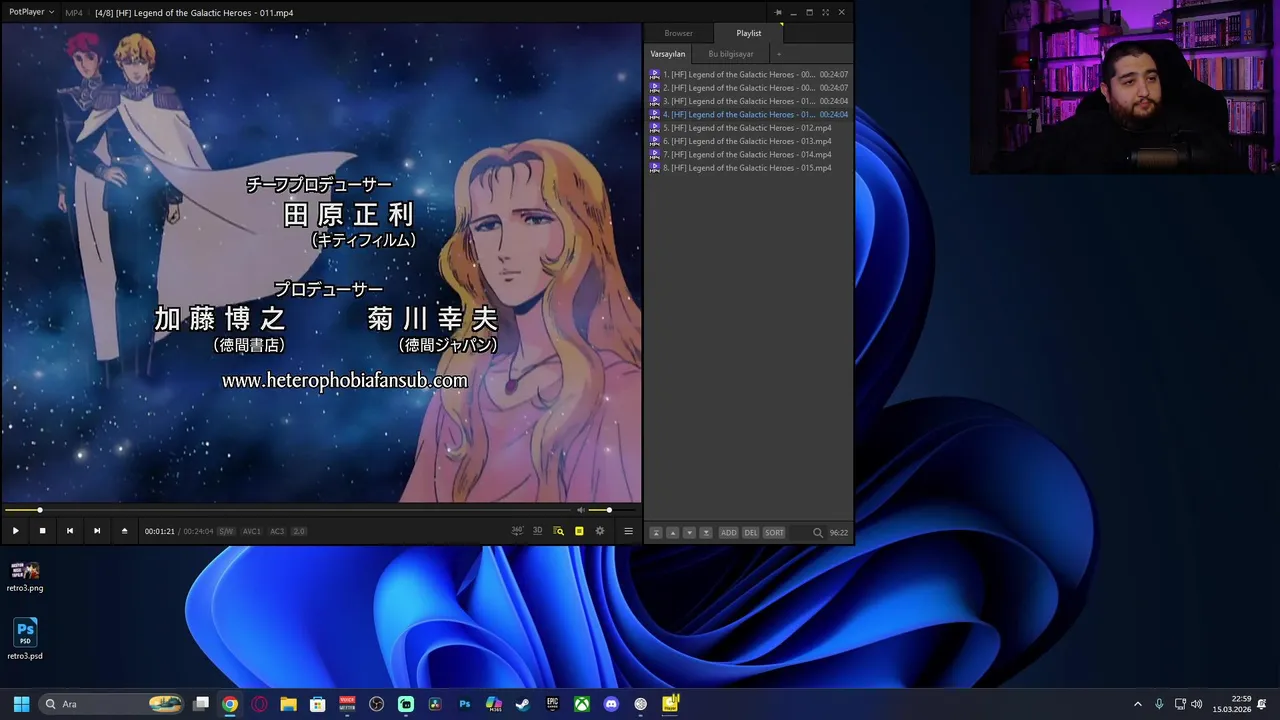The width and height of the screenshot is (1280, 720).
Task: Open the chapter/bookmark search icon
Action: click(x=558, y=531)
